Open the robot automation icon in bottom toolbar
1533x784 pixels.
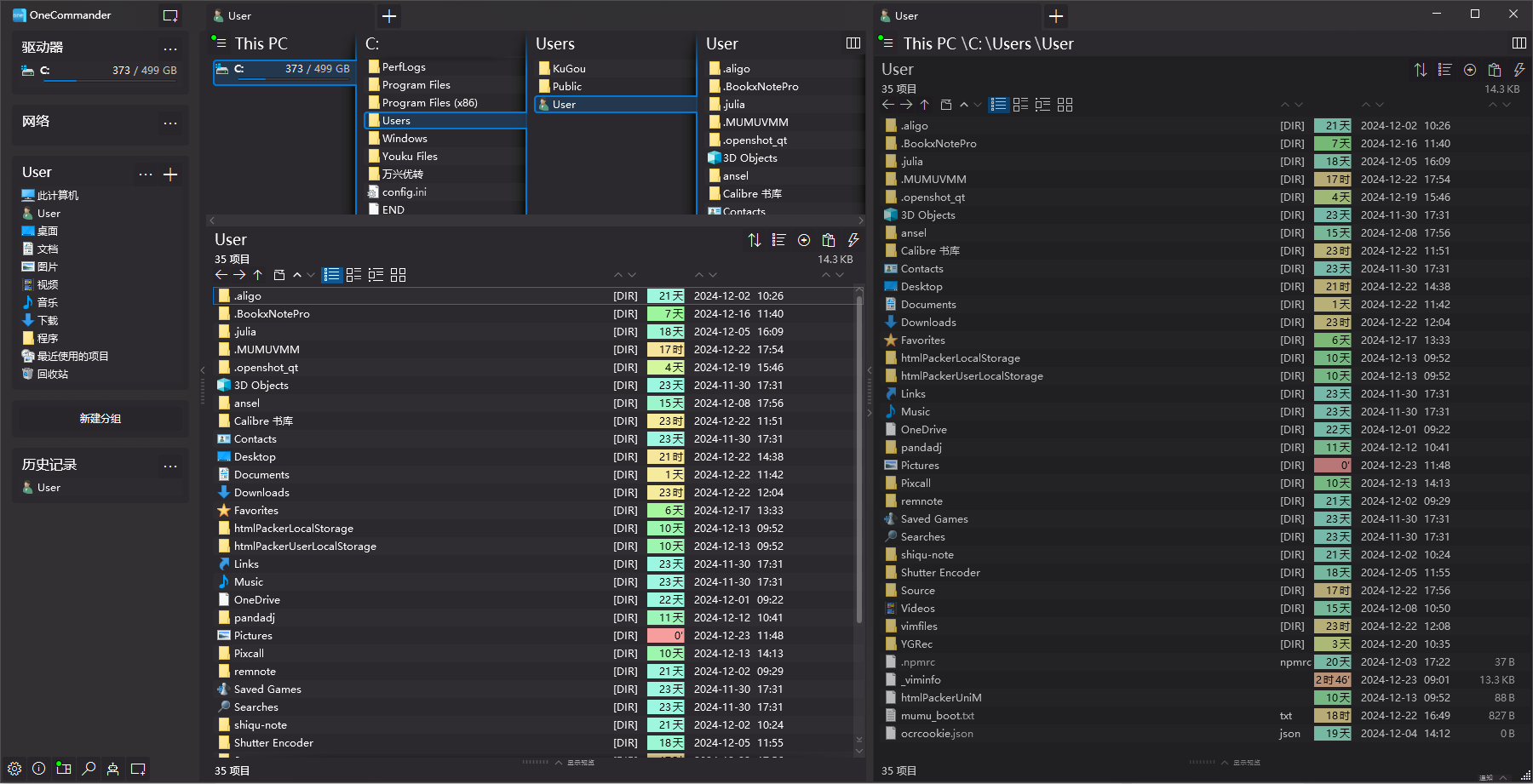click(x=113, y=769)
